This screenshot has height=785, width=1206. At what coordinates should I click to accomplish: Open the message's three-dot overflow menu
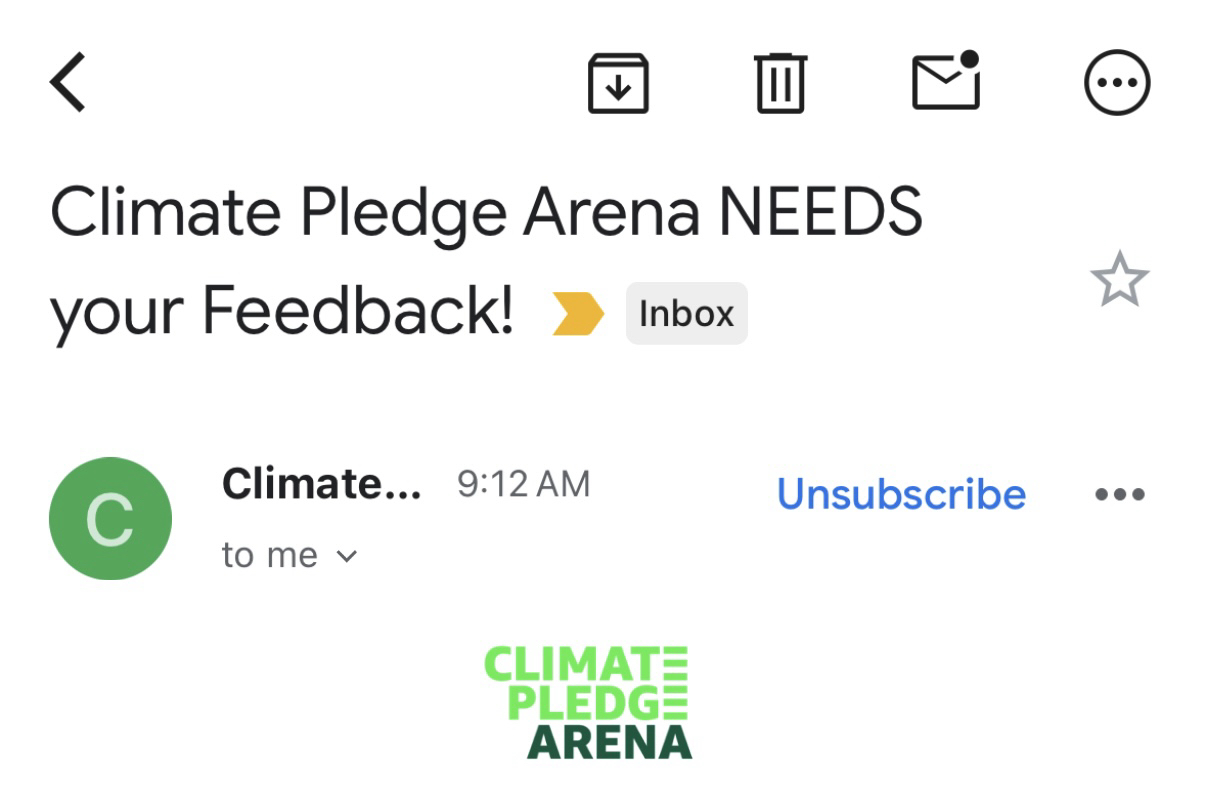click(x=1119, y=495)
